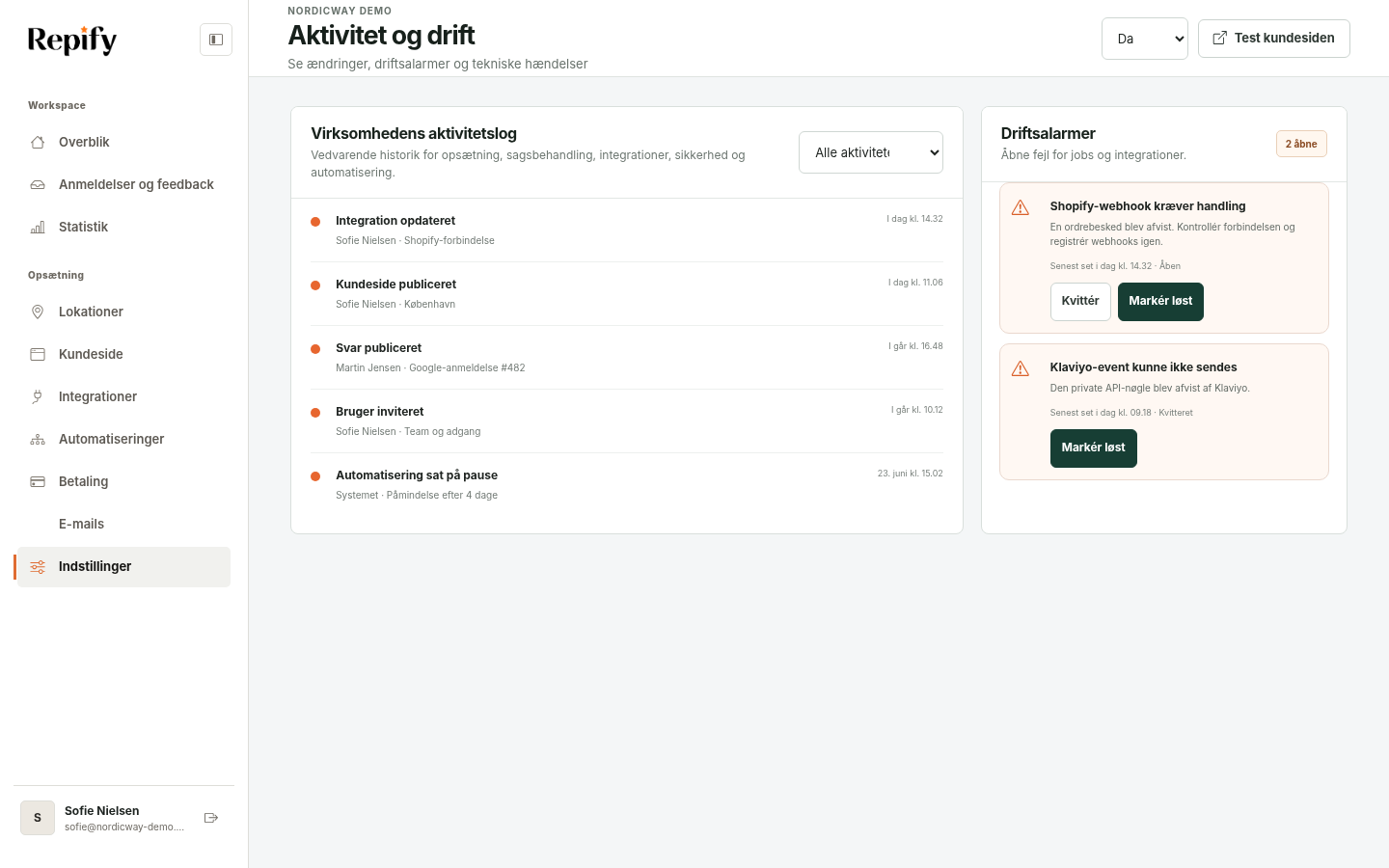
Task: Click the orange dot beside Automatisering sat på pause
Action: [315, 476]
